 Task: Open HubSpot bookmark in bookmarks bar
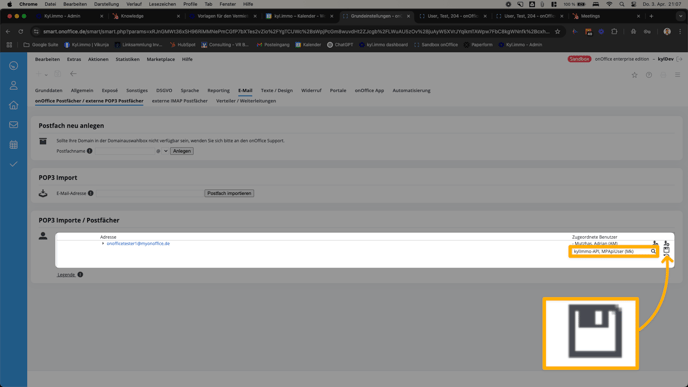[x=183, y=45]
